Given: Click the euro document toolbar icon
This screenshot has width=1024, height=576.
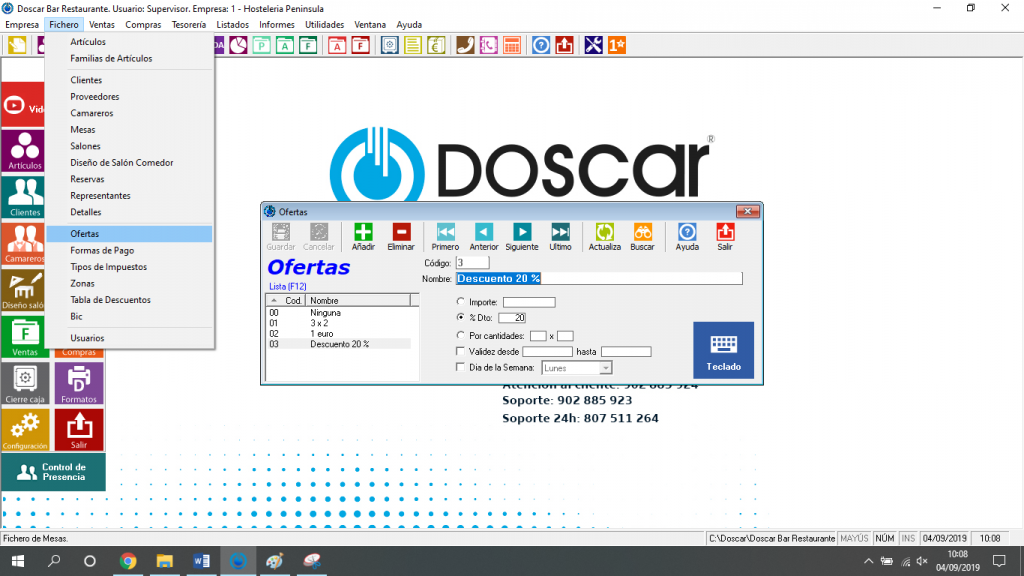Looking at the screenshot, I should (x=436, y=45).
